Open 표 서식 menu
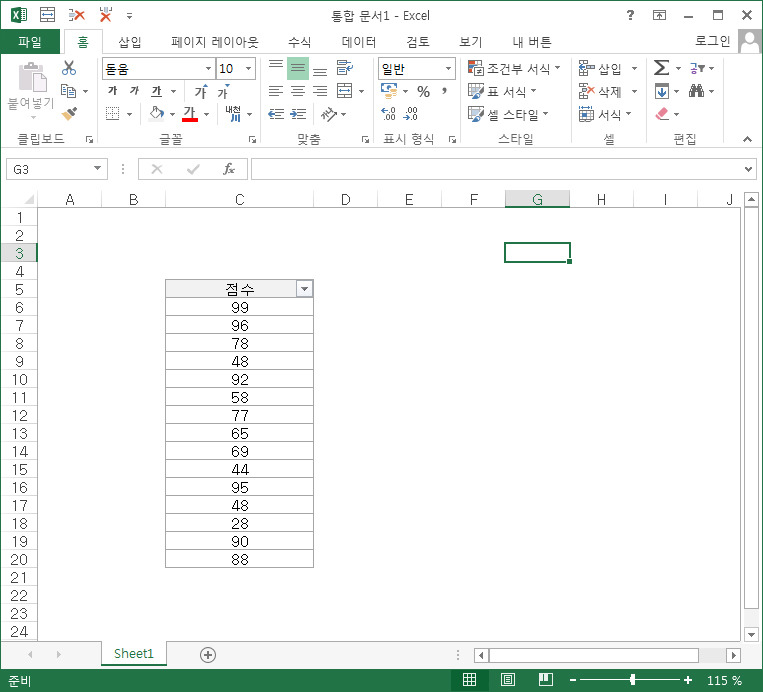The image size is (763, 692). (x=502, y=91)
